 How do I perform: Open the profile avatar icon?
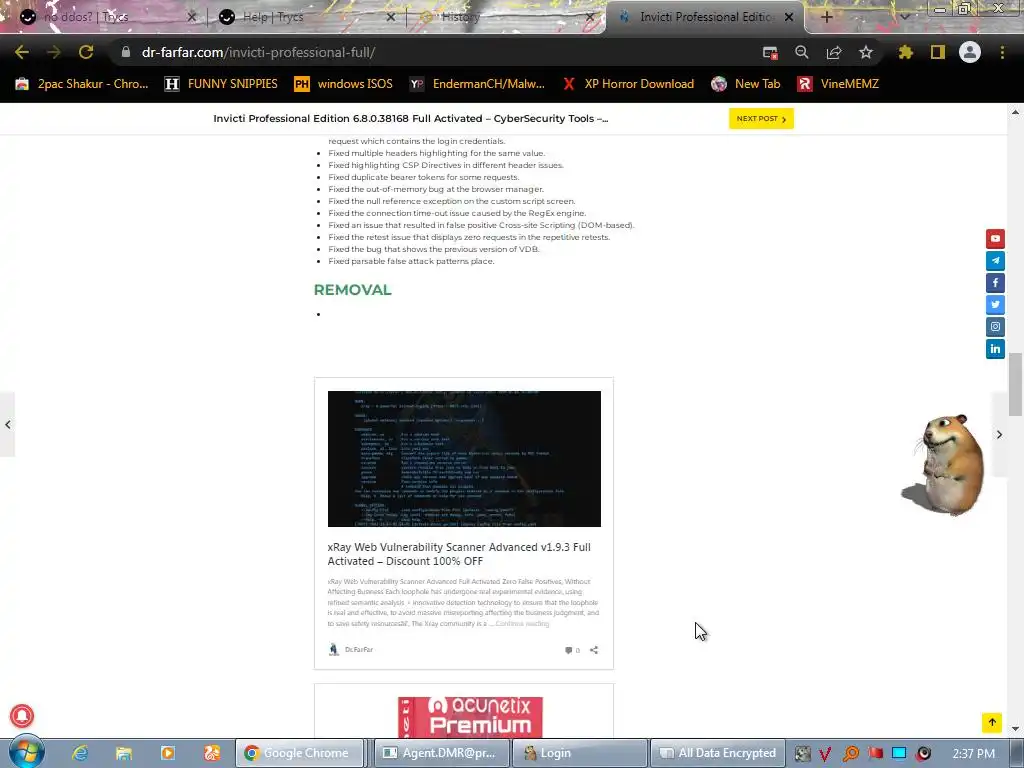(x=970, y=52)
